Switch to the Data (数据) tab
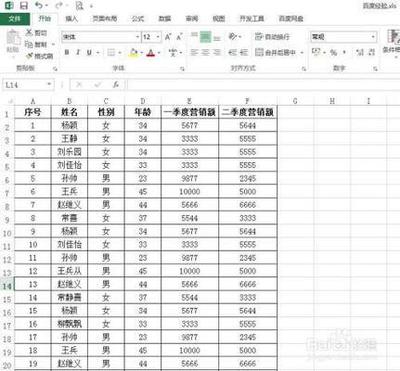Image resolution: width=400 pixels, height=371 pixels. coord(165,18)
